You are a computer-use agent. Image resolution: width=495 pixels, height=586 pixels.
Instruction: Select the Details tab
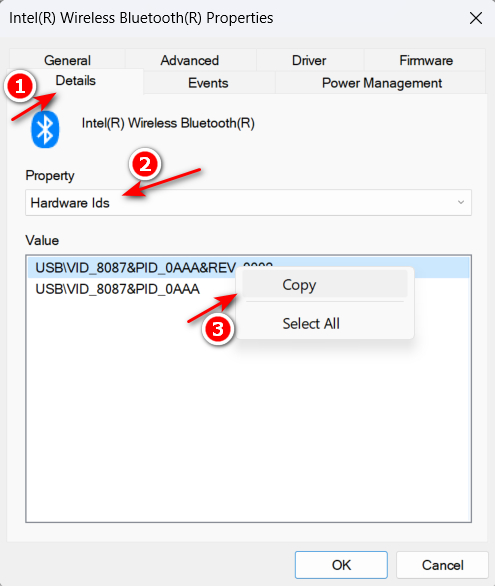pos(75,81)
